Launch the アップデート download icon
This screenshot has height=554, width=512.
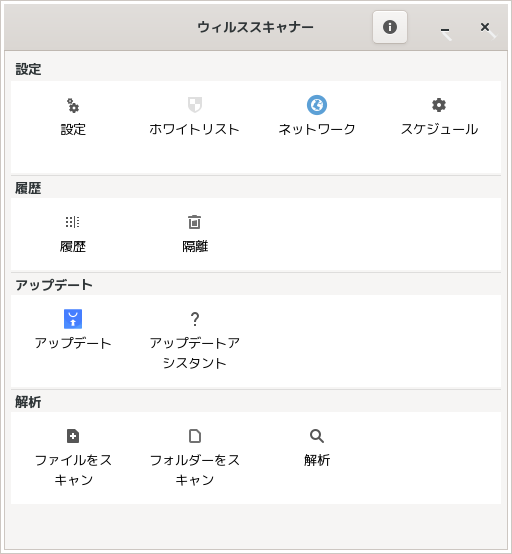point(73,319)
